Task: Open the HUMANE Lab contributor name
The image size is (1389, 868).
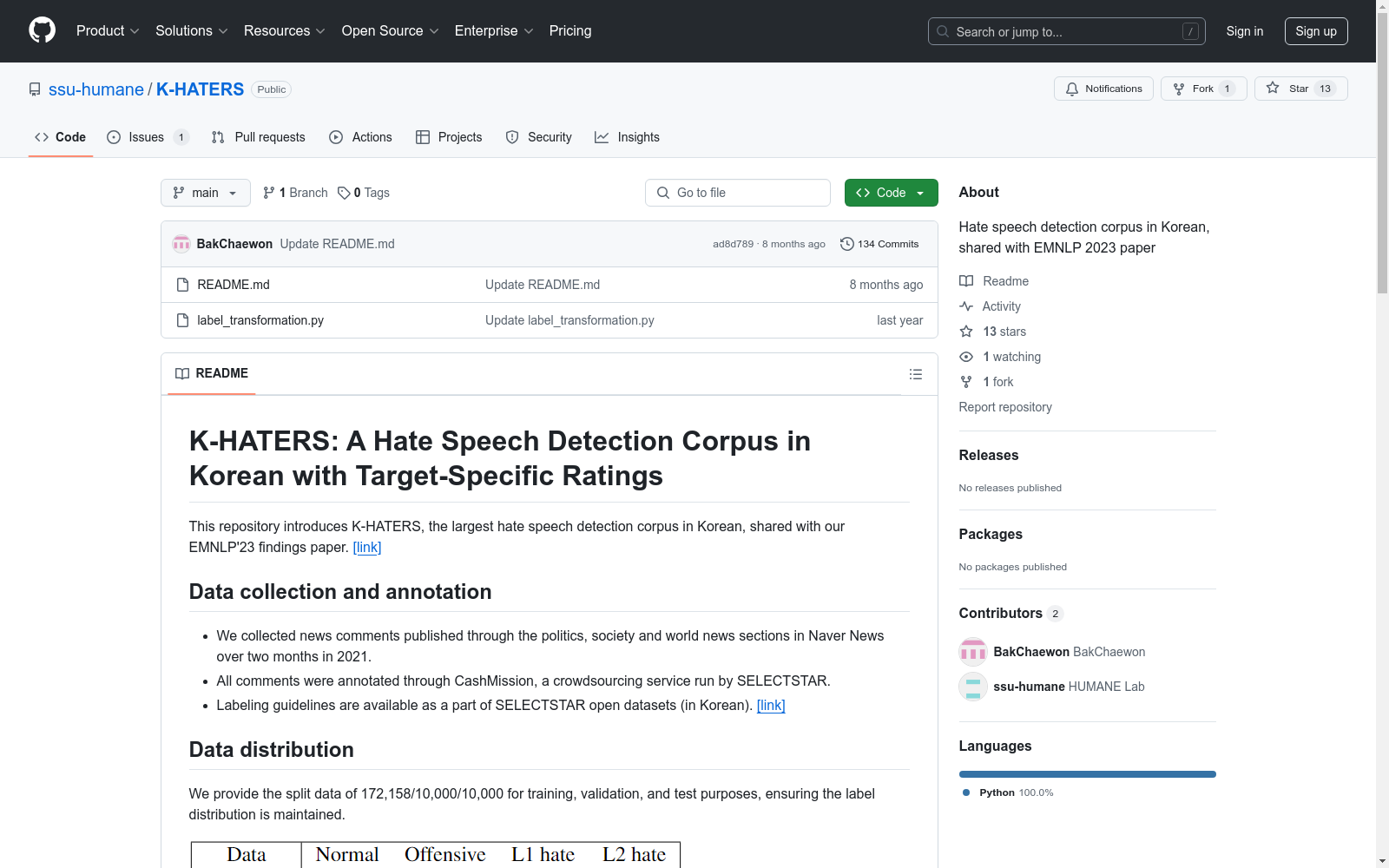Action: (1107, 687)
